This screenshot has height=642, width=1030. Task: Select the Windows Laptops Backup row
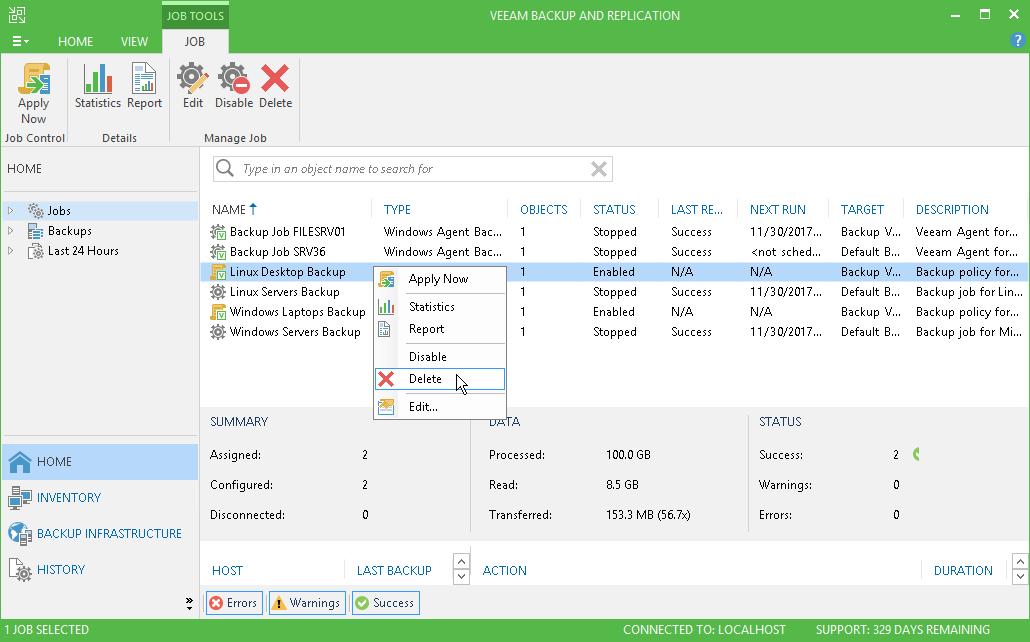615,311
